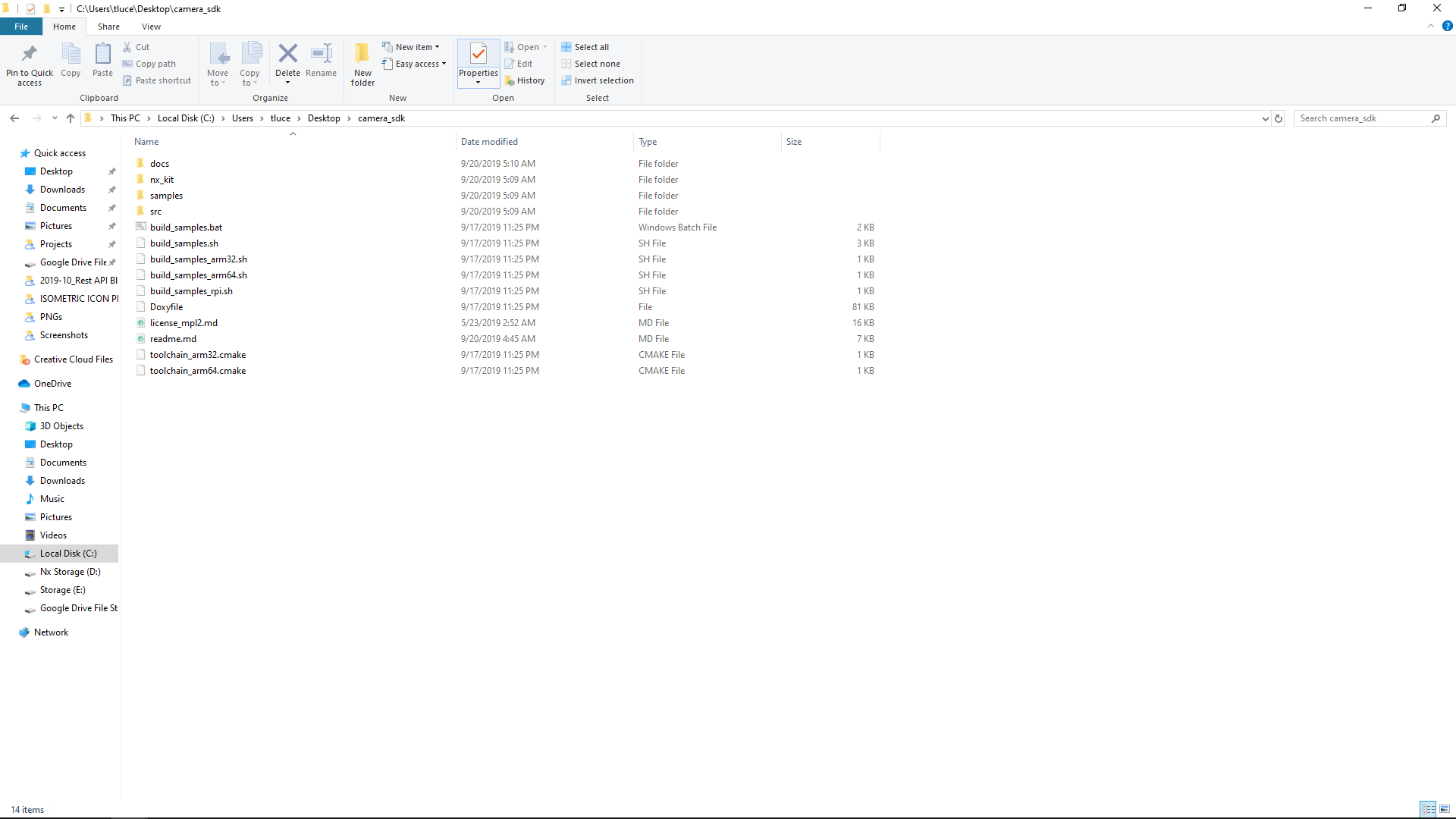
Task: Select the Share ribbon tab
Action: tap(108, 26)
